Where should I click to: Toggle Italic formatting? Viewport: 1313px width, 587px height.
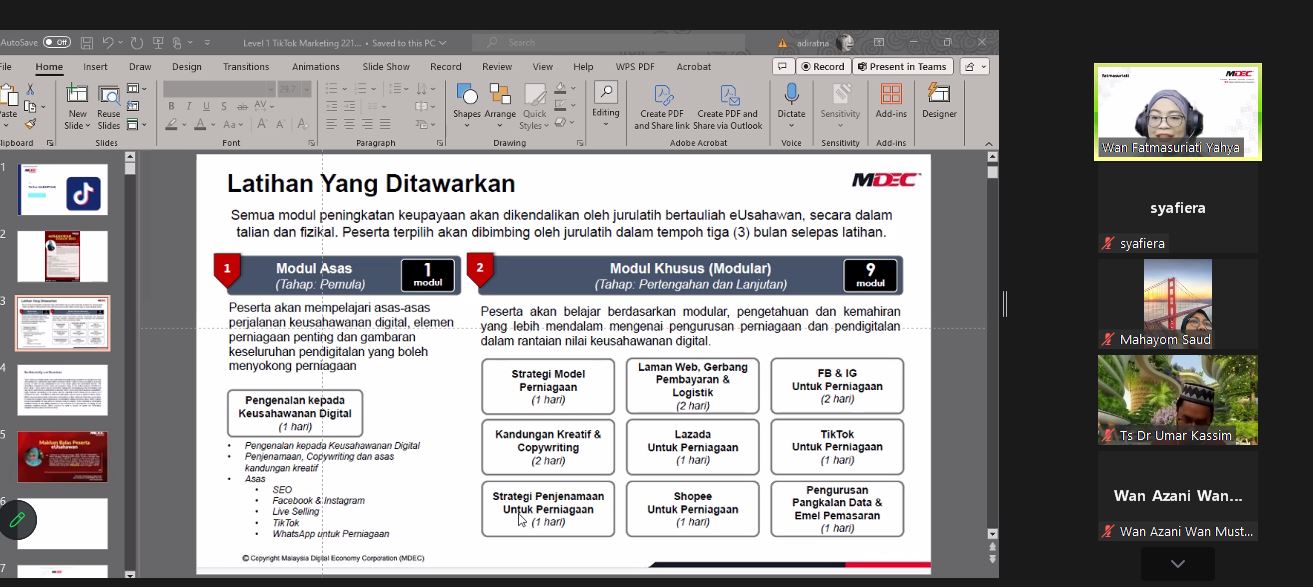[x=188, y=107]
